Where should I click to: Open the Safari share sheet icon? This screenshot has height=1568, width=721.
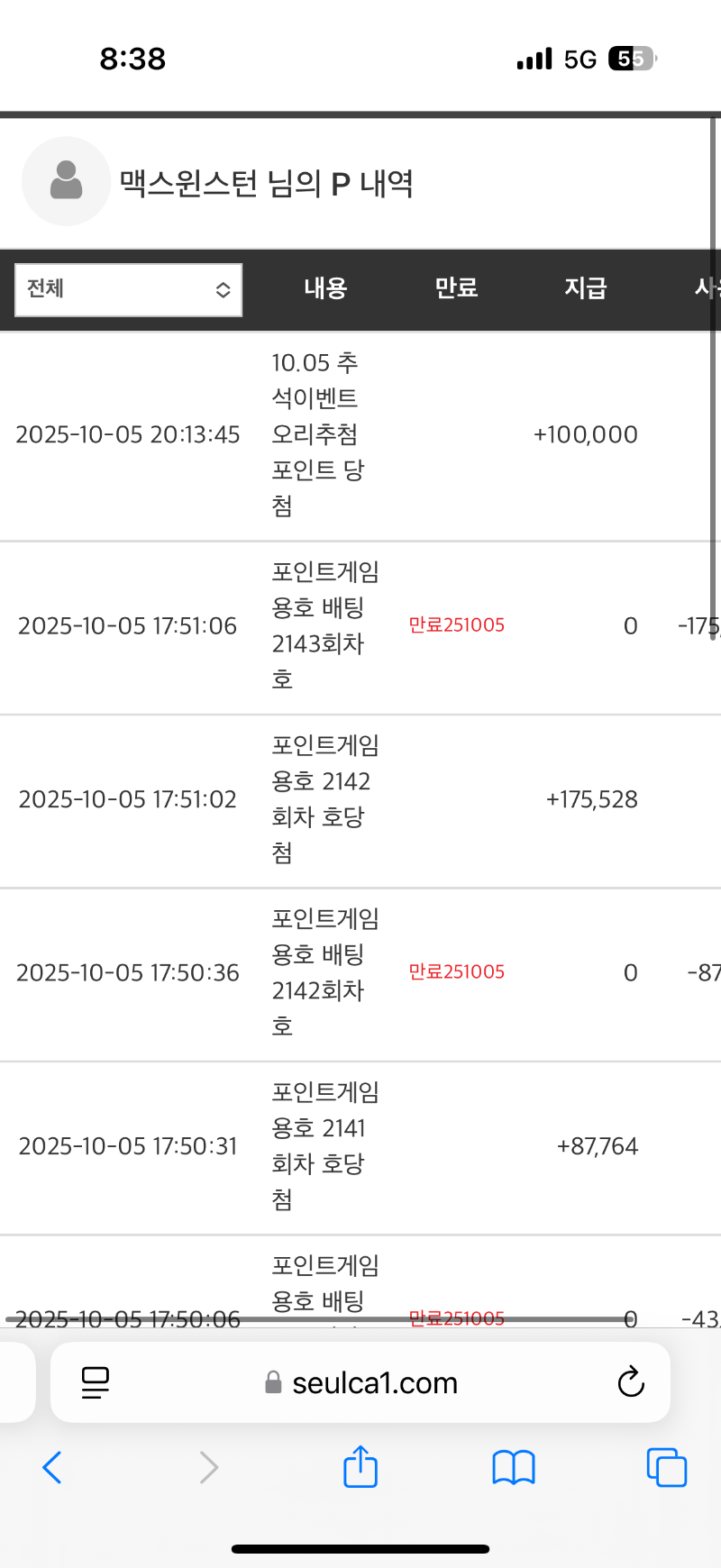[360, 1466]
